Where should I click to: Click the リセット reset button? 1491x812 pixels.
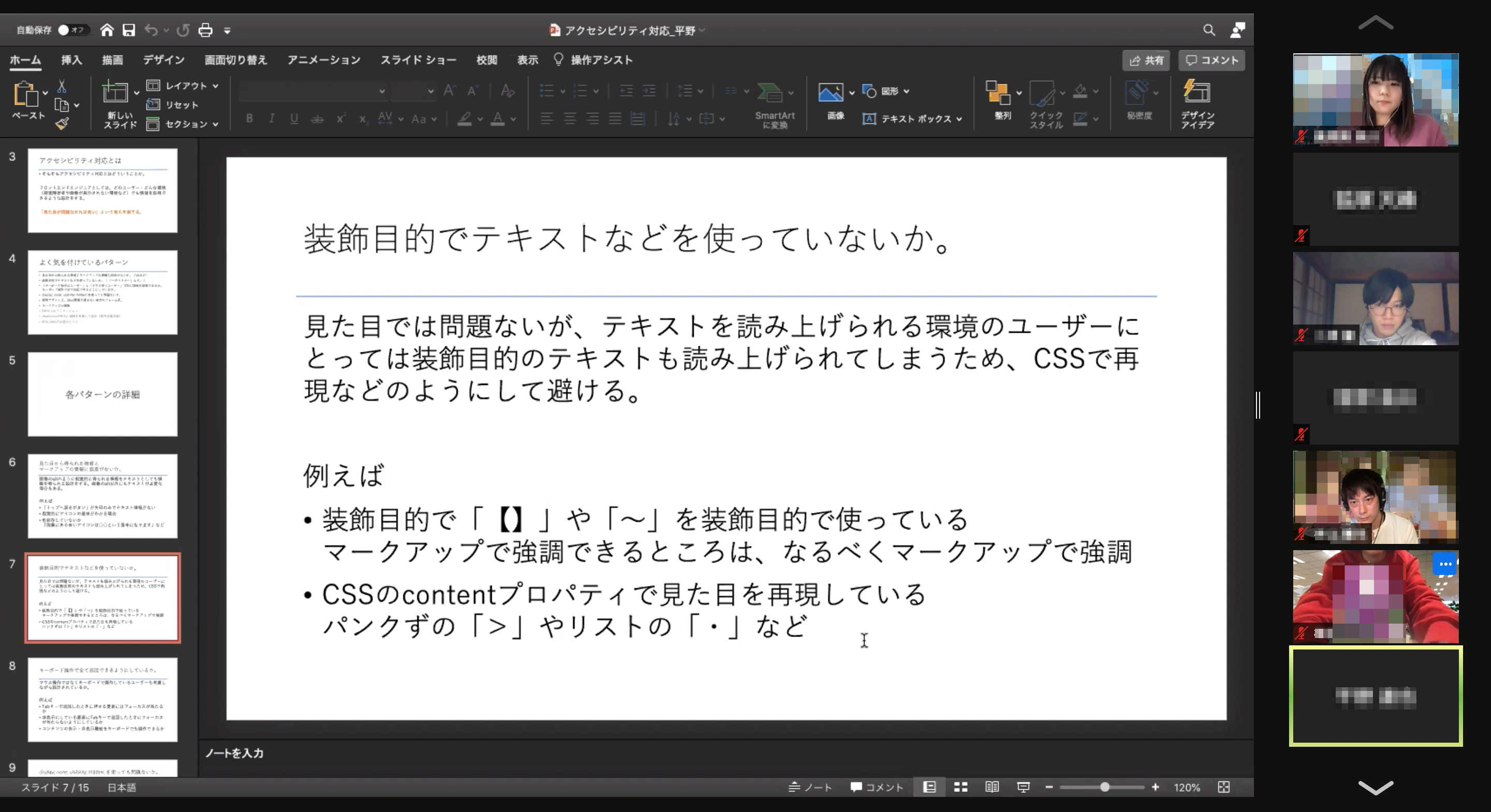172,105
